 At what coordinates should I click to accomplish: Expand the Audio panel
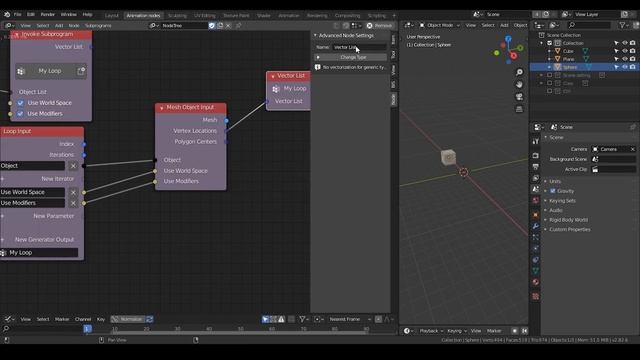[556, 210]
